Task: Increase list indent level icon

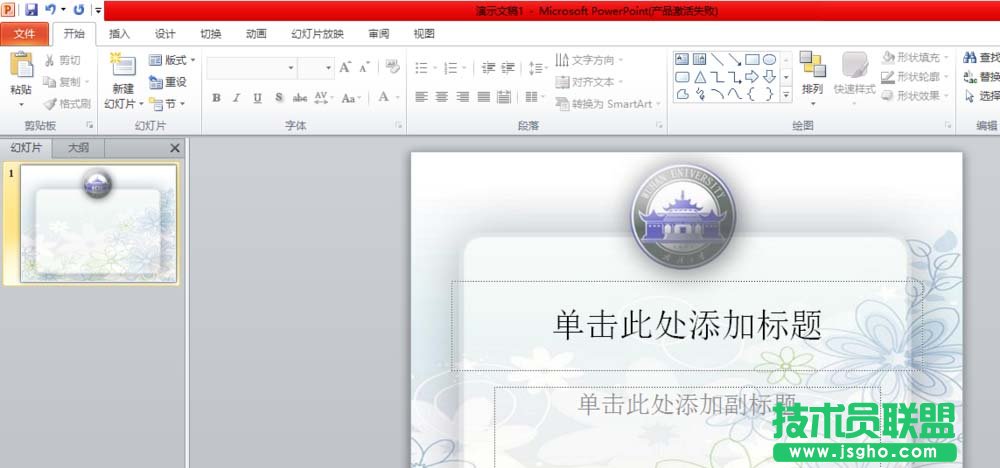Action: (508, 68)
